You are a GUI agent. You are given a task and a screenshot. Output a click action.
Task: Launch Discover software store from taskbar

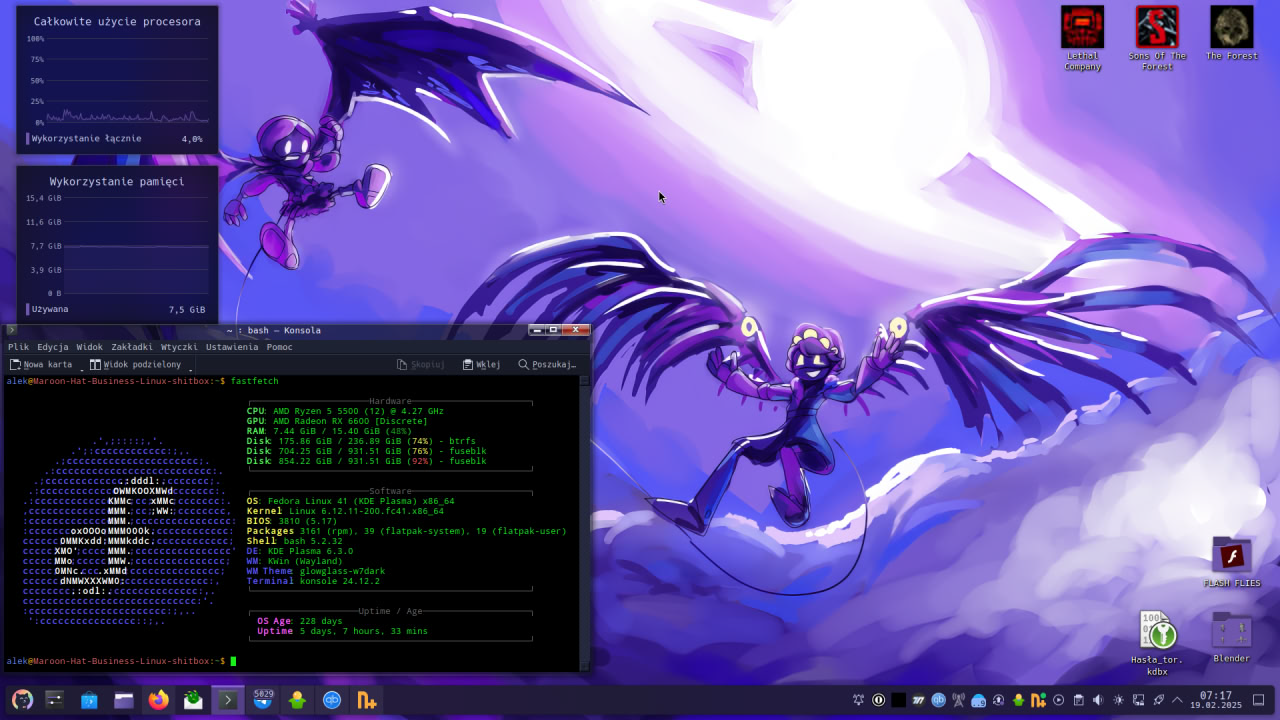click(89, 700)
